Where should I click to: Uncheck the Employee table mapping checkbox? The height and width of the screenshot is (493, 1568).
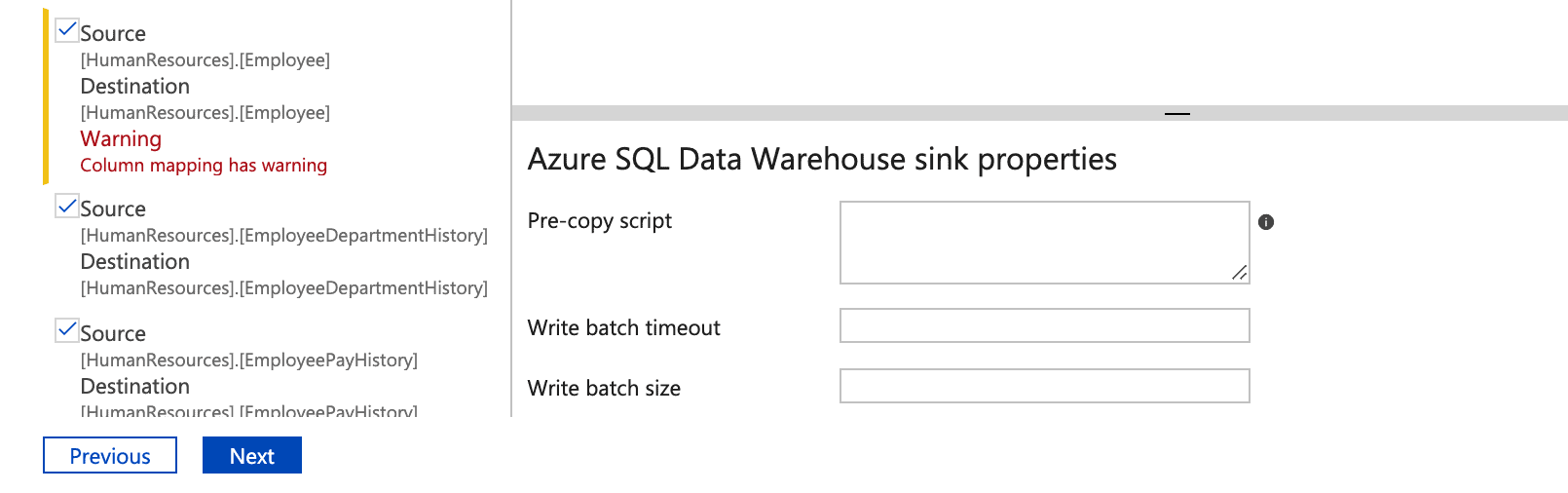tap(67, 30)
